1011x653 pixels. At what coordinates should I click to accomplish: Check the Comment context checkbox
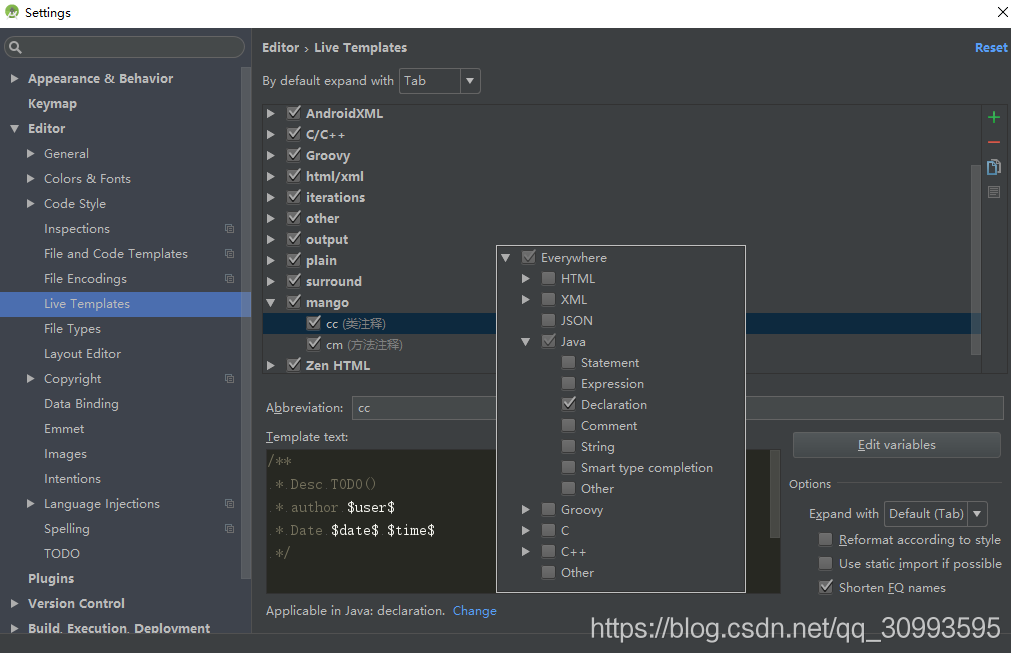click(x=568, y=425)
